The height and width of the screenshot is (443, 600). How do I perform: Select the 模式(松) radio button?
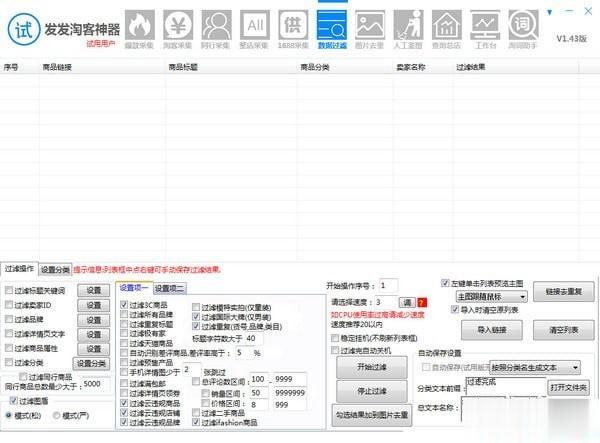click(x=8, y=415)
